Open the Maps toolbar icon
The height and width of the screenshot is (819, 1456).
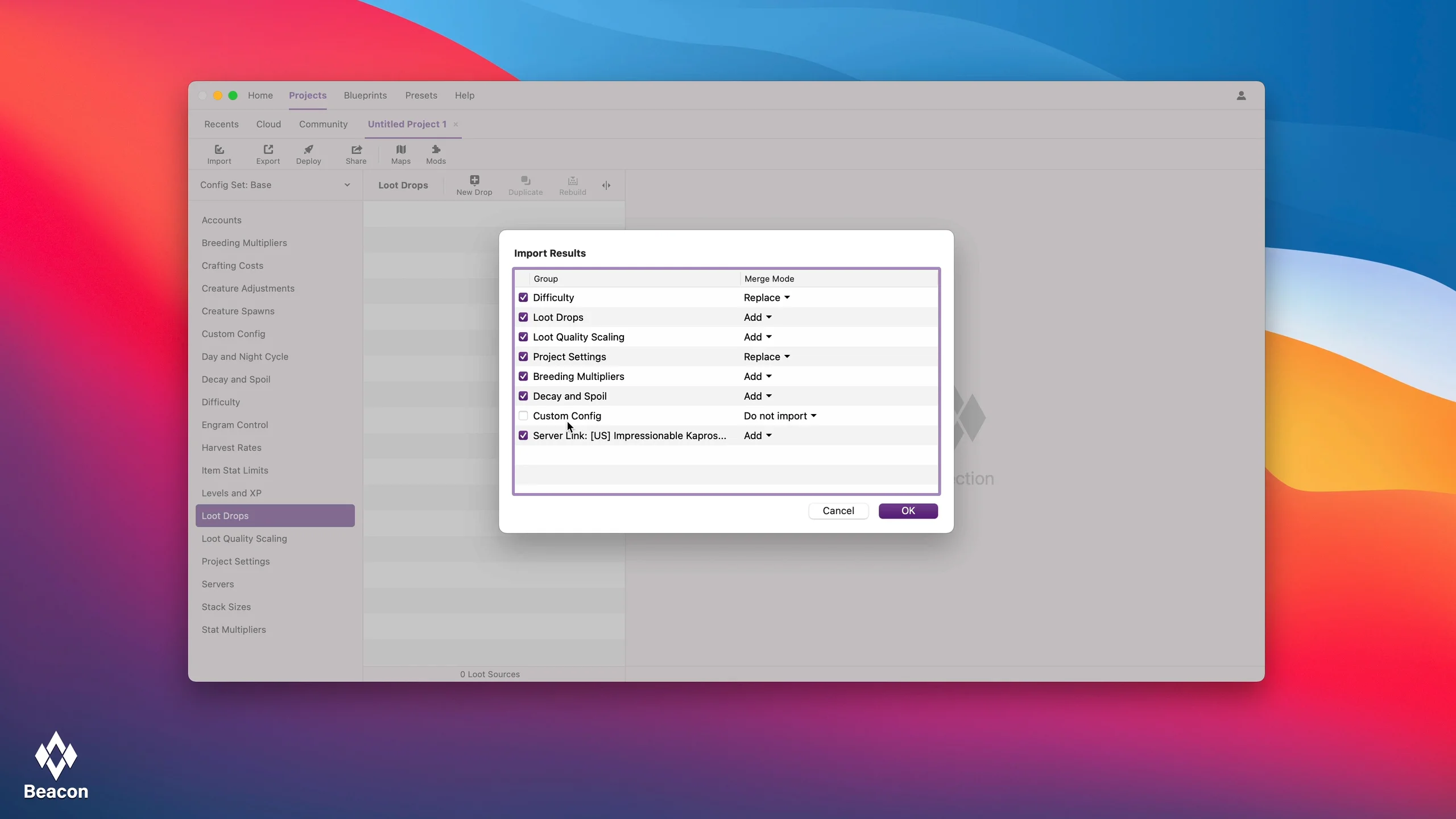pyautogui.click(x=400, y=150)
